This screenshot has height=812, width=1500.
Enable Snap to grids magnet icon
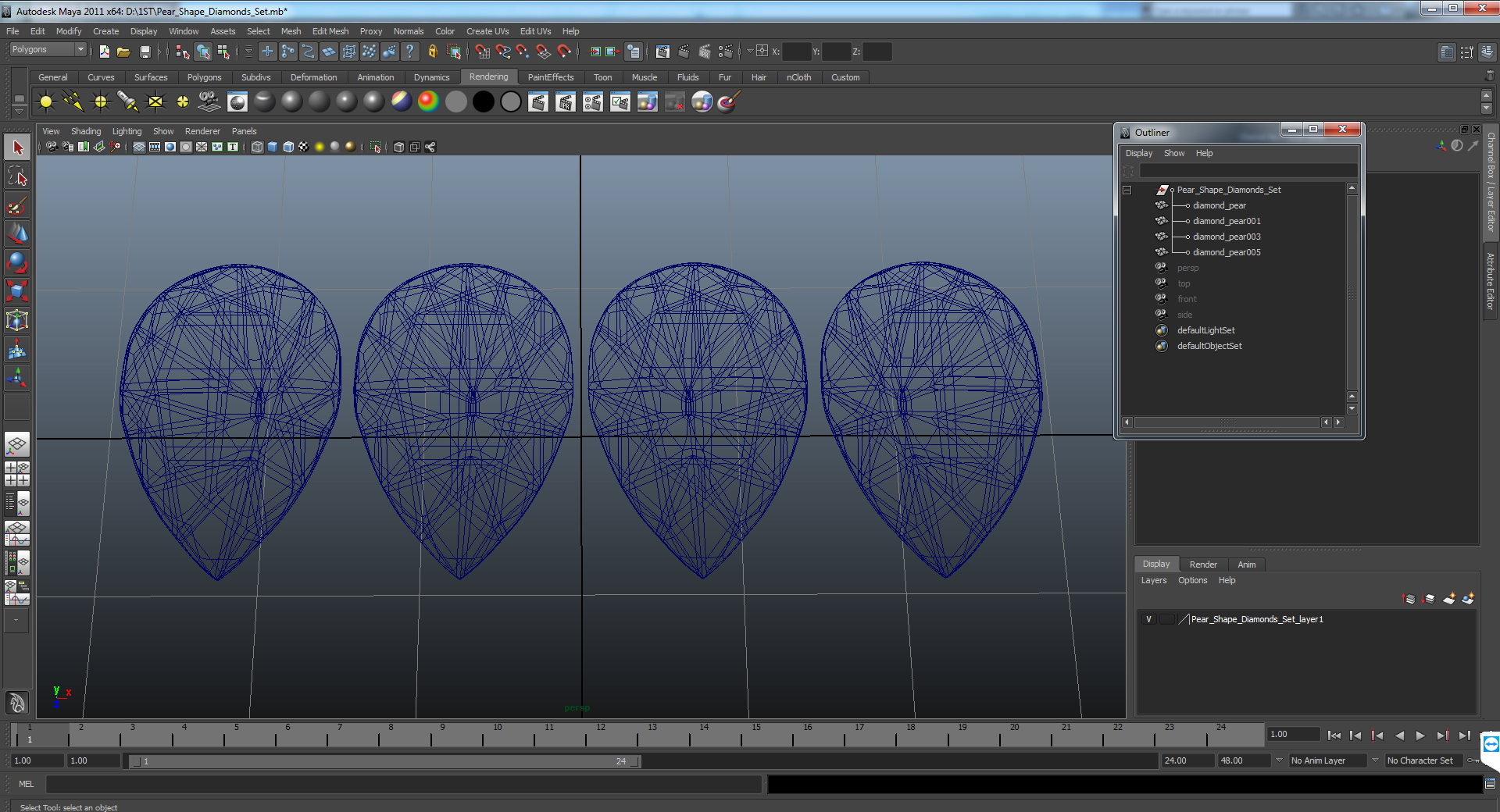(482, 52)
